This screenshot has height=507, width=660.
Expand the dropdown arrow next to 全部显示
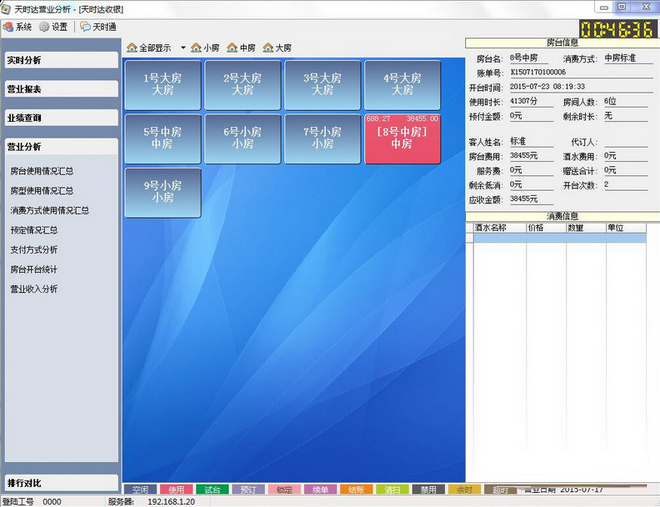(183, 48)
